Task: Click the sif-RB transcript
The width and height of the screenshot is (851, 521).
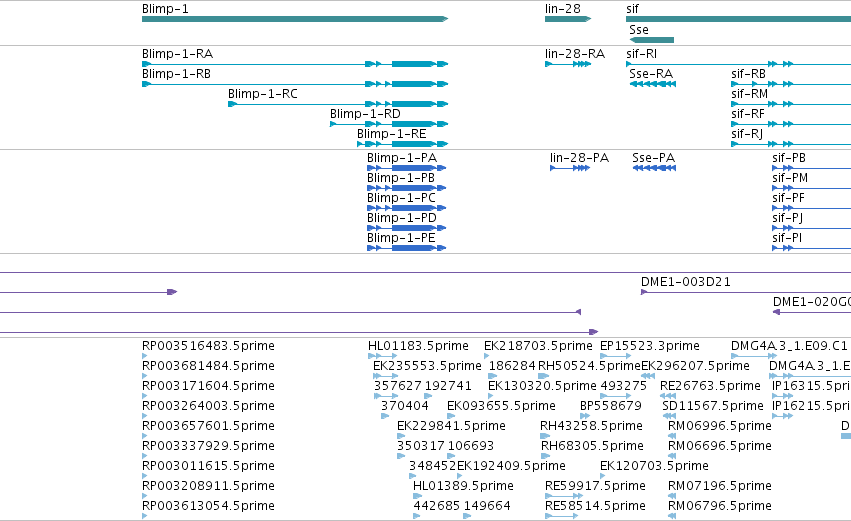Action: 791,84
